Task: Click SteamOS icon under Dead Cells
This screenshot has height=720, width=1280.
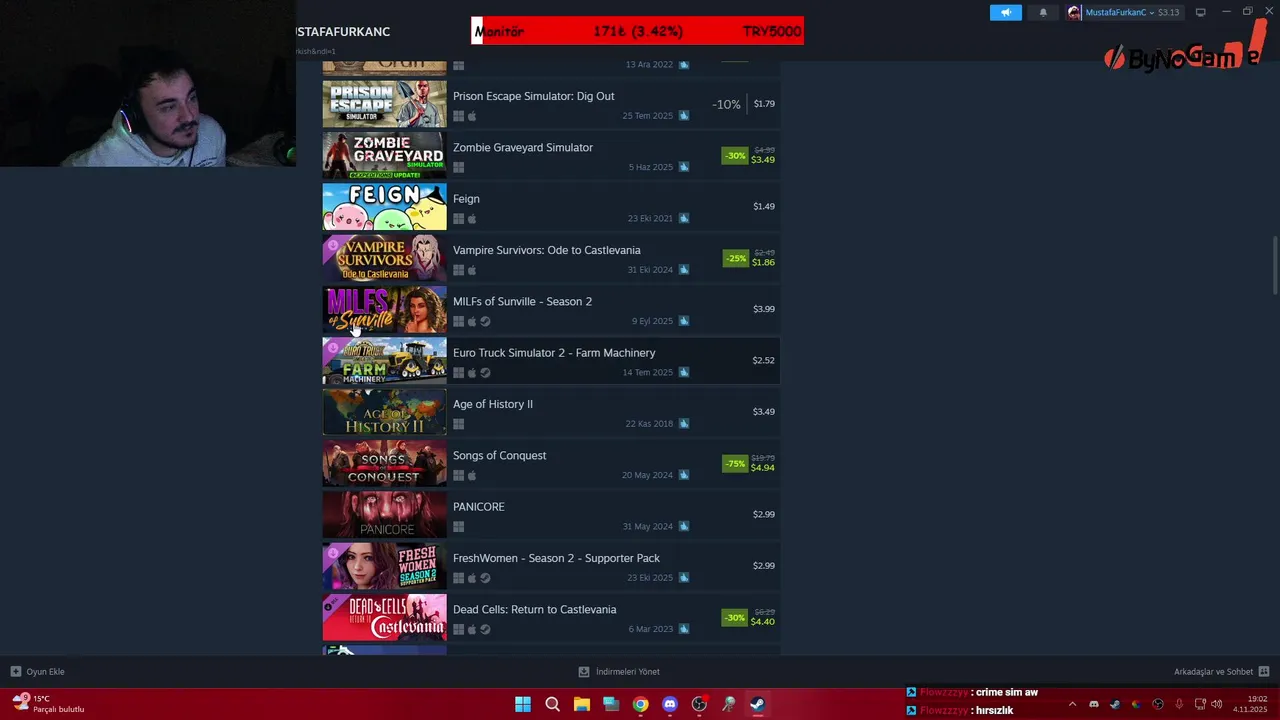Action: click(485, 629)
